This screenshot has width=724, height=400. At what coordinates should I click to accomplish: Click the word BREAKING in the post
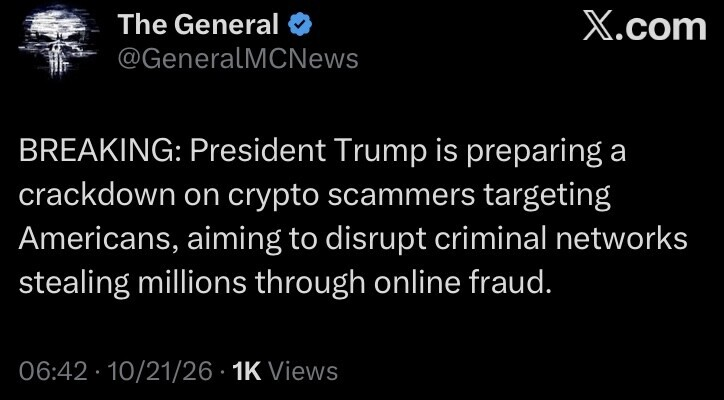(97, 152)
